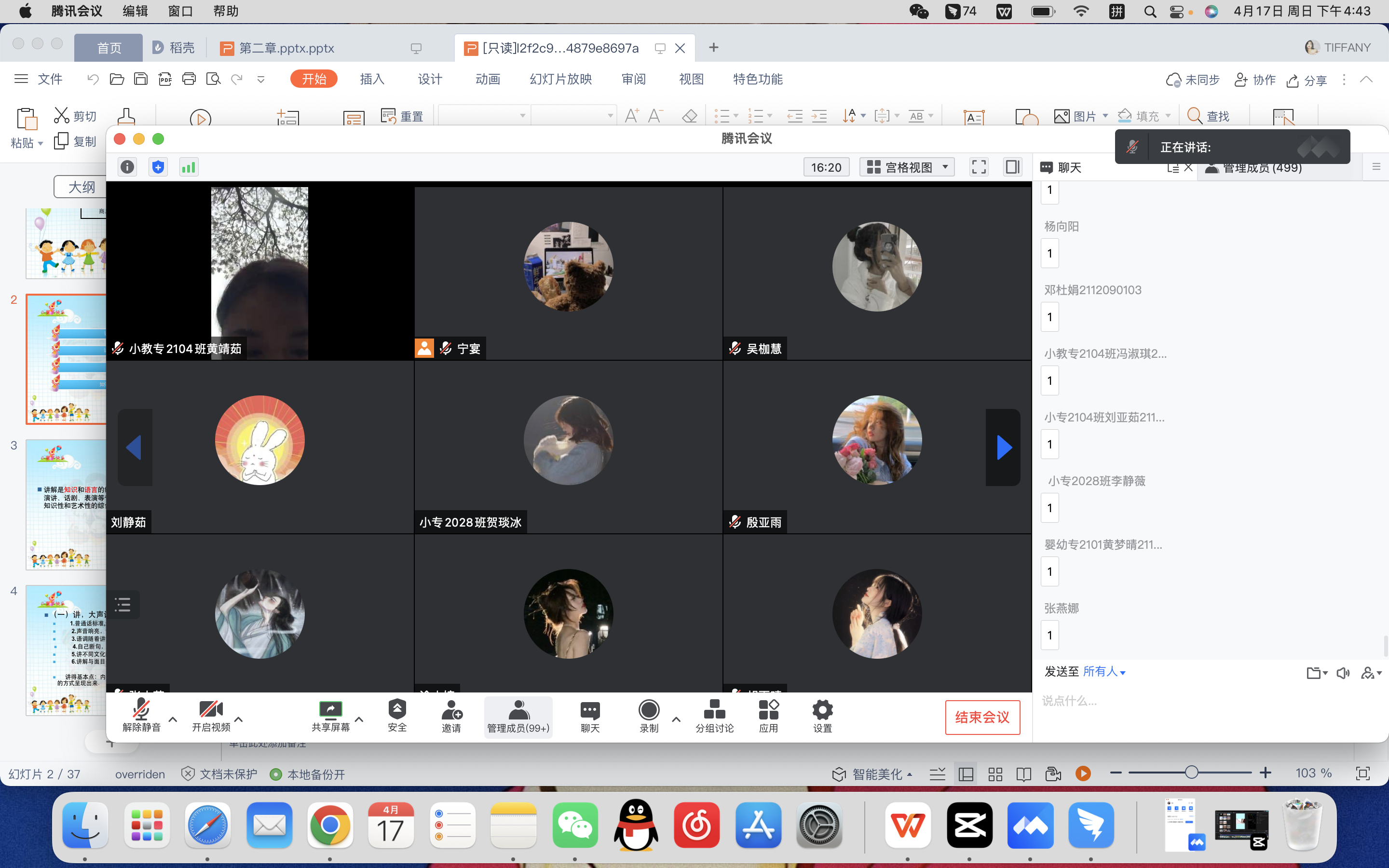Image resolution: width=1389 pixels, height=868 pixels.
Task: Click zoom in plus in WPS status bar
Action: [x=1265, y=773]
